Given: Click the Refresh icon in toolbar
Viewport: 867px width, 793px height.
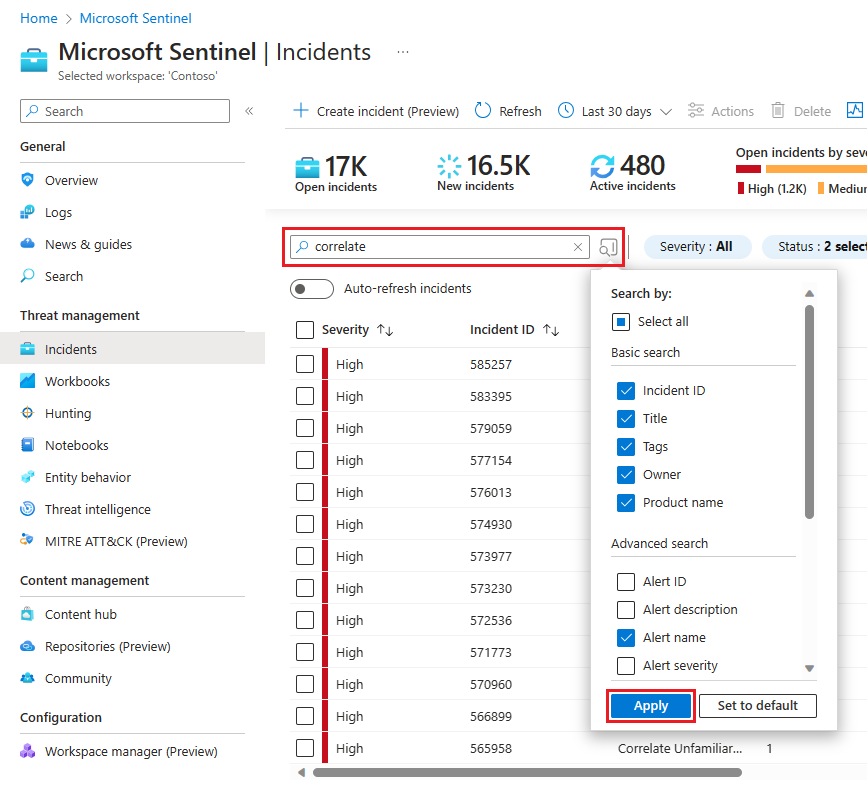Looking at the screenshot, I should coord(483,111).
